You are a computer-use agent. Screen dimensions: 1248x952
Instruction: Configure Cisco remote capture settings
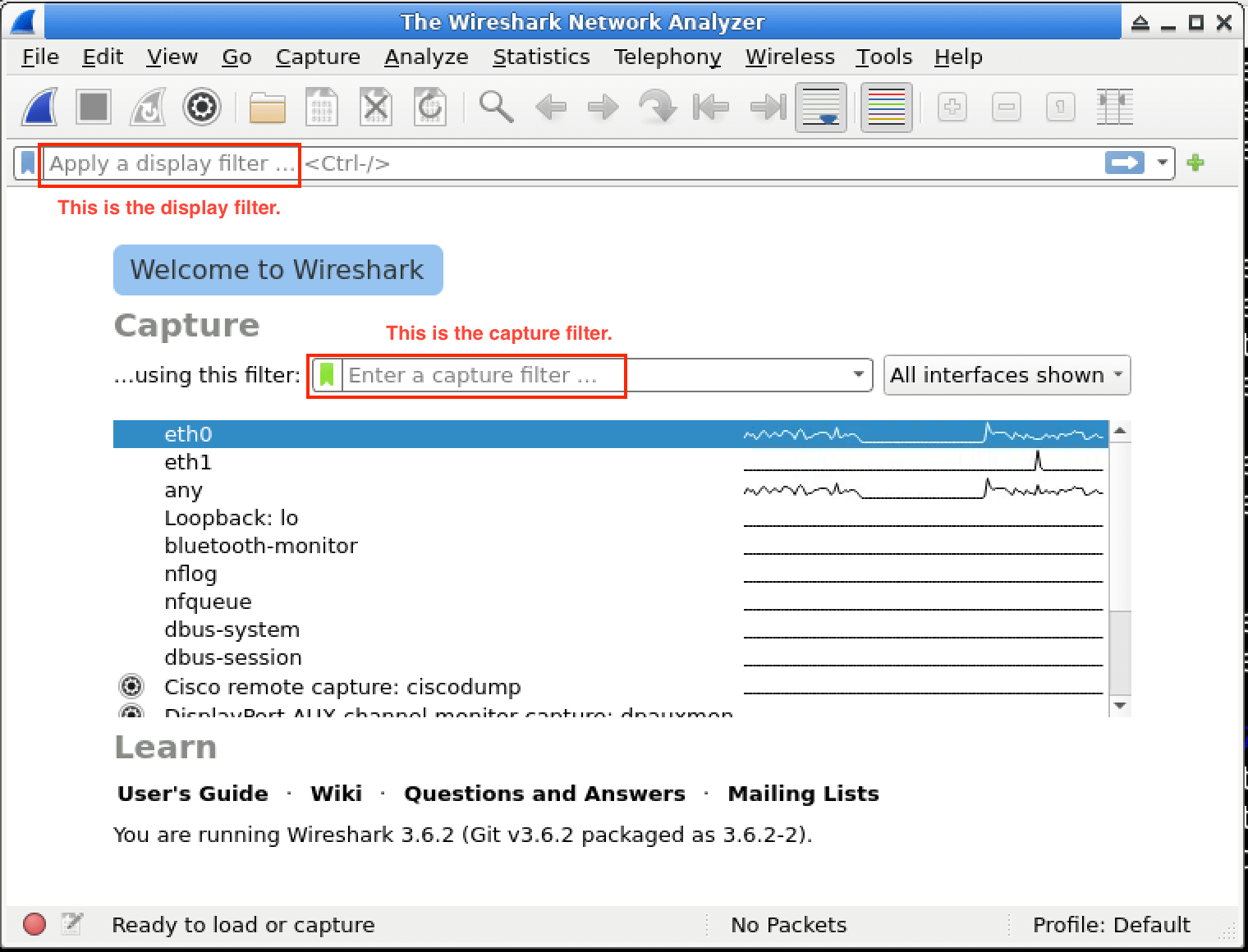tap(131, 686)
